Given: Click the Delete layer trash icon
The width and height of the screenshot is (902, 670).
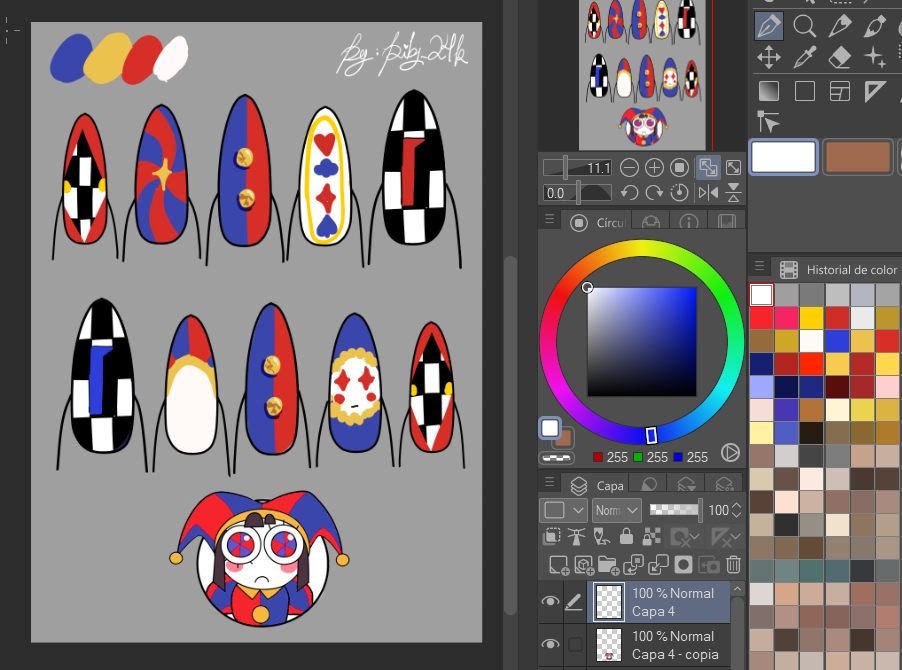Looking at the screenshot, I should 733,564.
